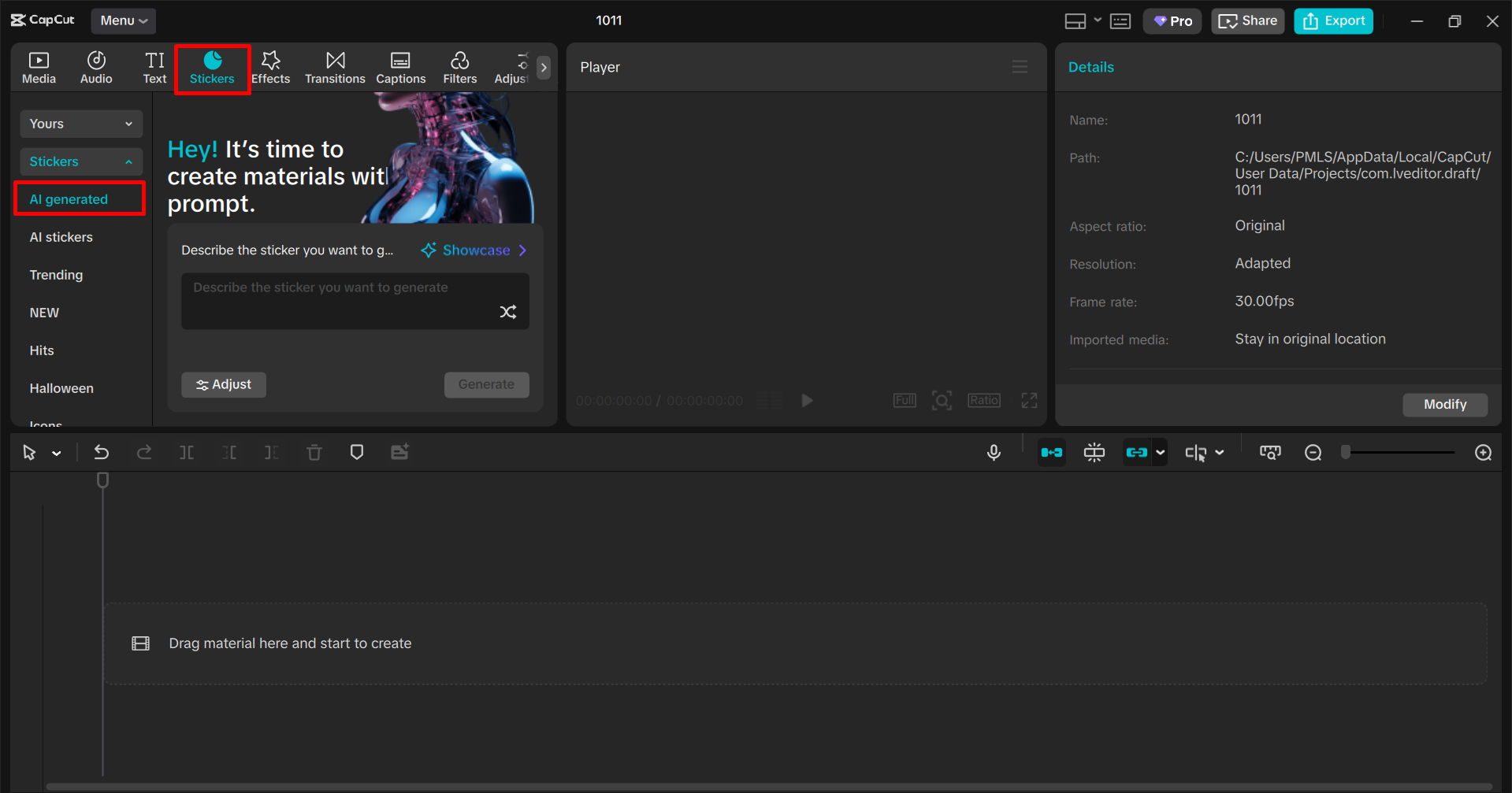The height and width of the screenshot is (793, 1512).
Task: Start voiceover recording with microphone
Action: tap(994, 453)
